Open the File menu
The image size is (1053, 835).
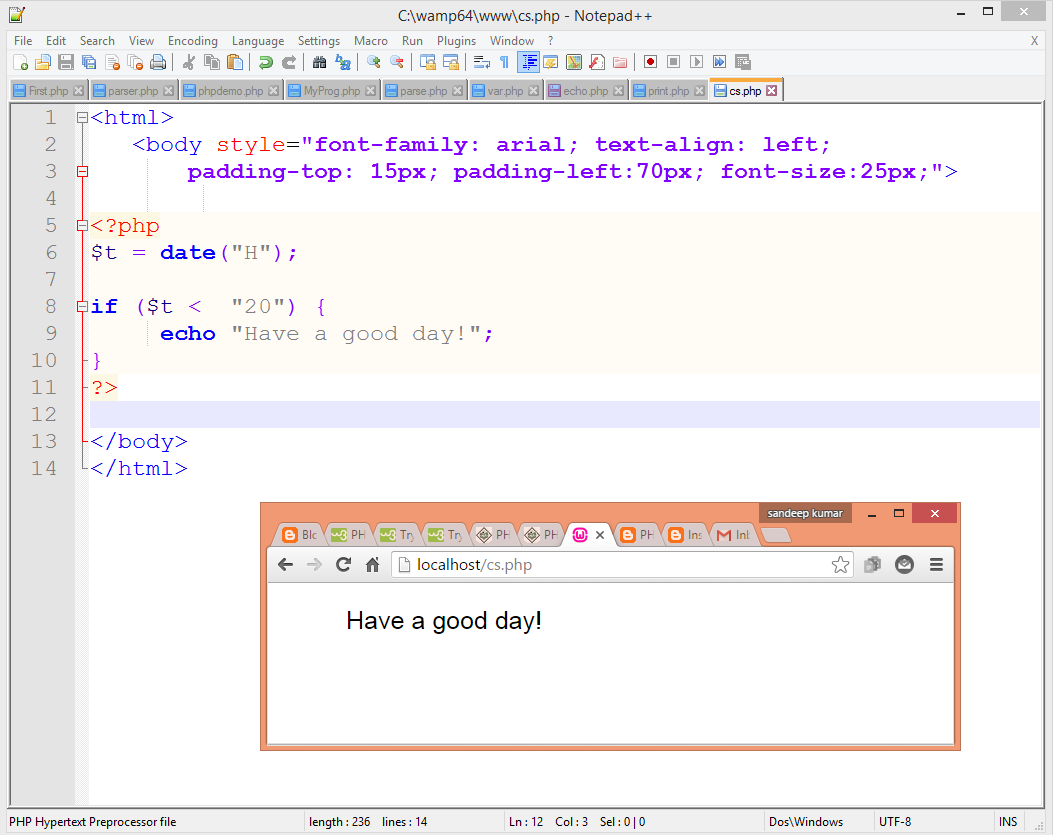tap(23, 41)
